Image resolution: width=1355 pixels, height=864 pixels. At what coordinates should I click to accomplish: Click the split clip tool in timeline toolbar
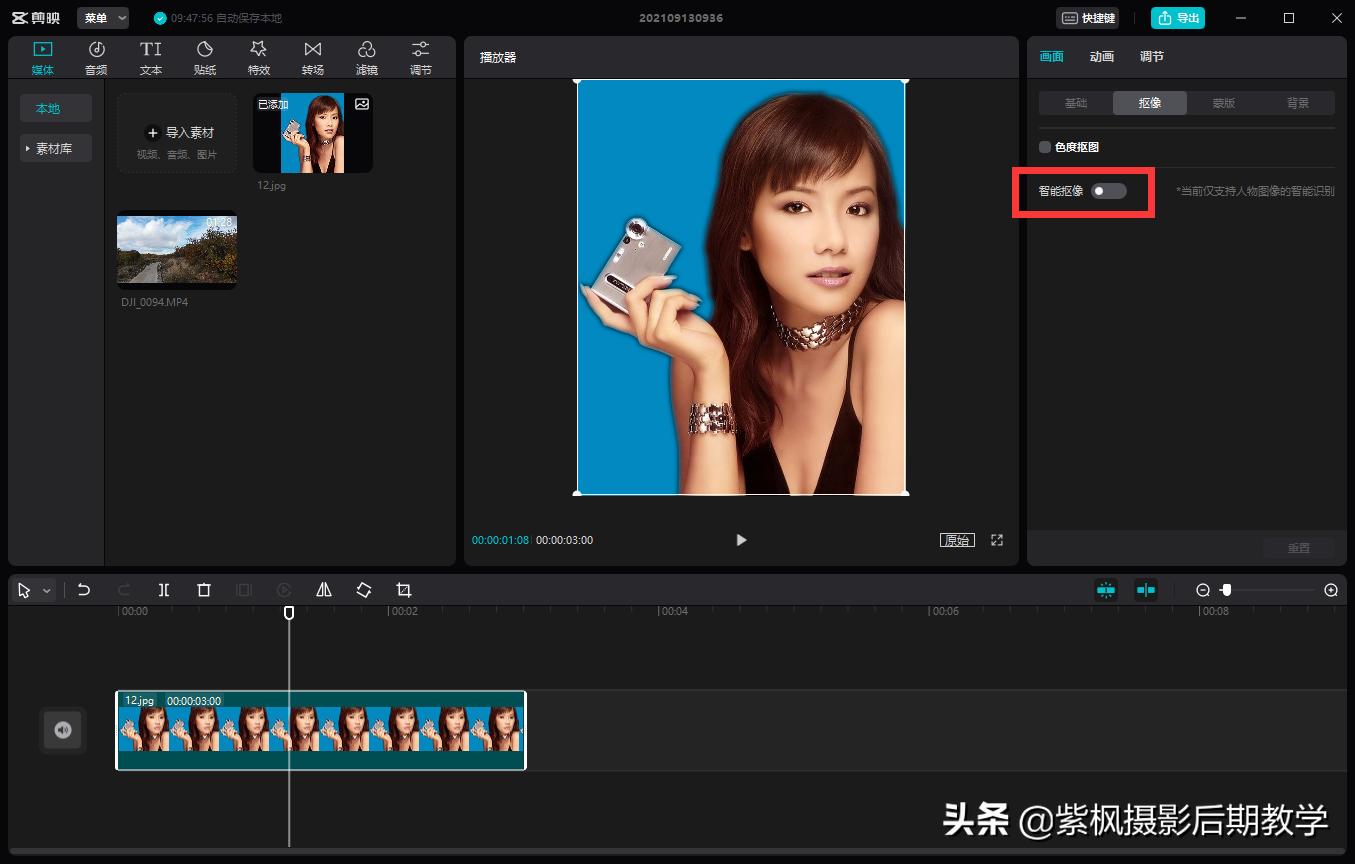point(164,590)
